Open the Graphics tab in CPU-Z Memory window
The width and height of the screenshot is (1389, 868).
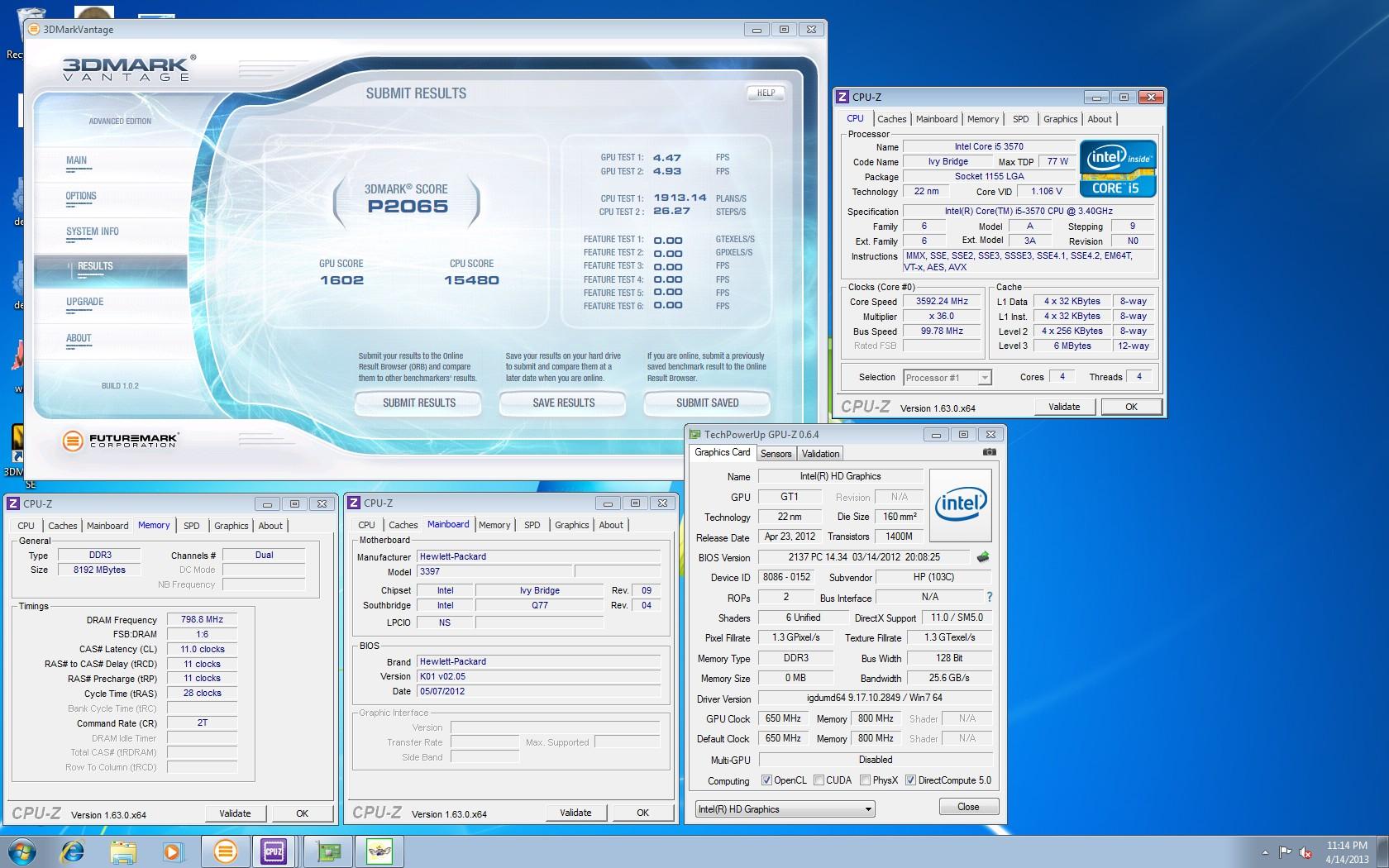click(x=231, y=526)
